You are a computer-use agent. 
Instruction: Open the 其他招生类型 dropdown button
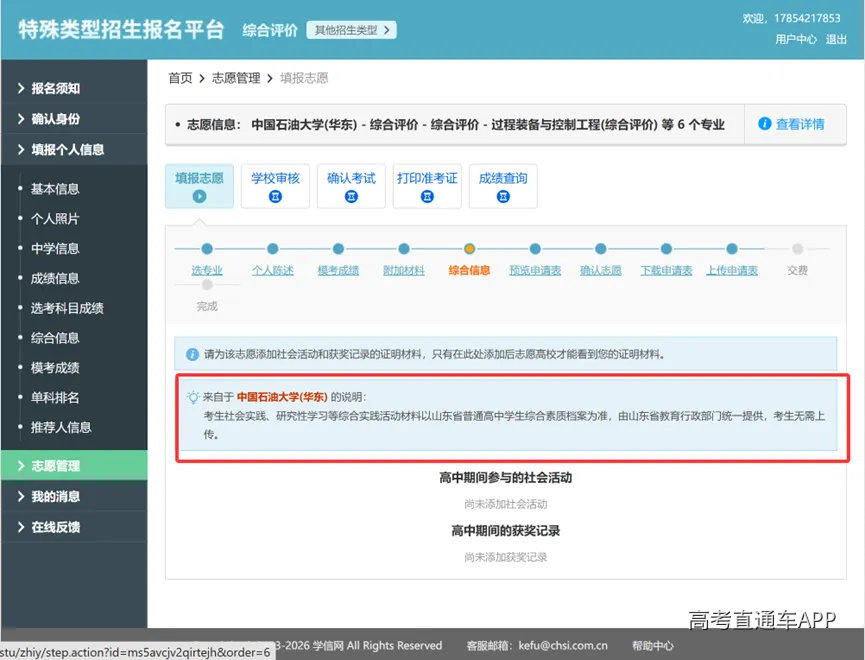[351, 30]
